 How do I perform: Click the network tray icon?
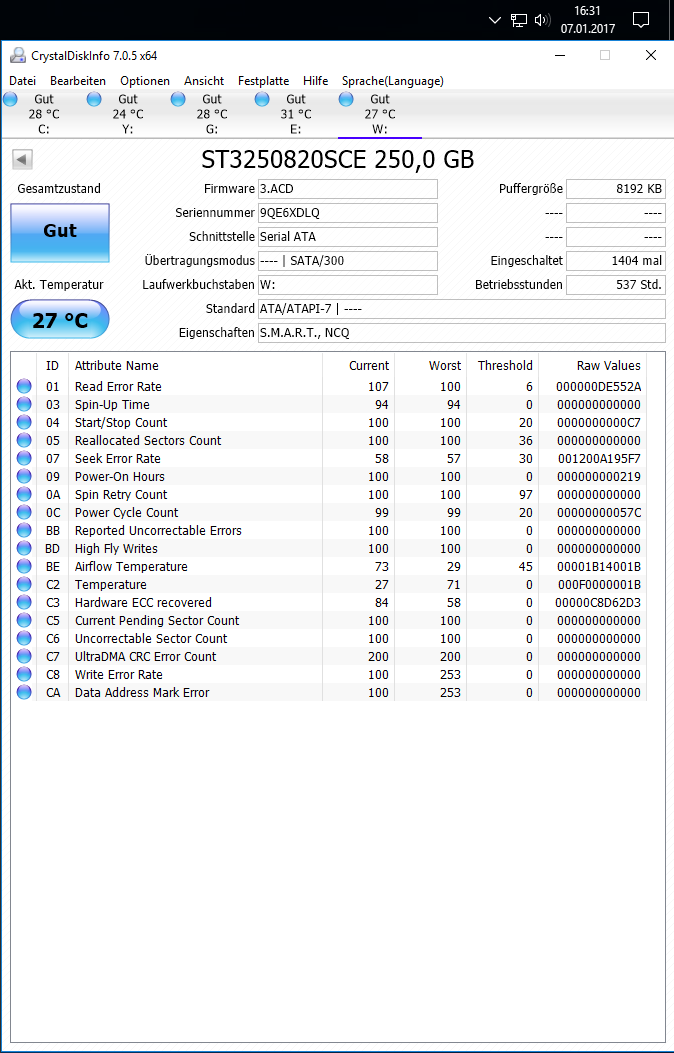pyautogui.click(x=519, y=20)
